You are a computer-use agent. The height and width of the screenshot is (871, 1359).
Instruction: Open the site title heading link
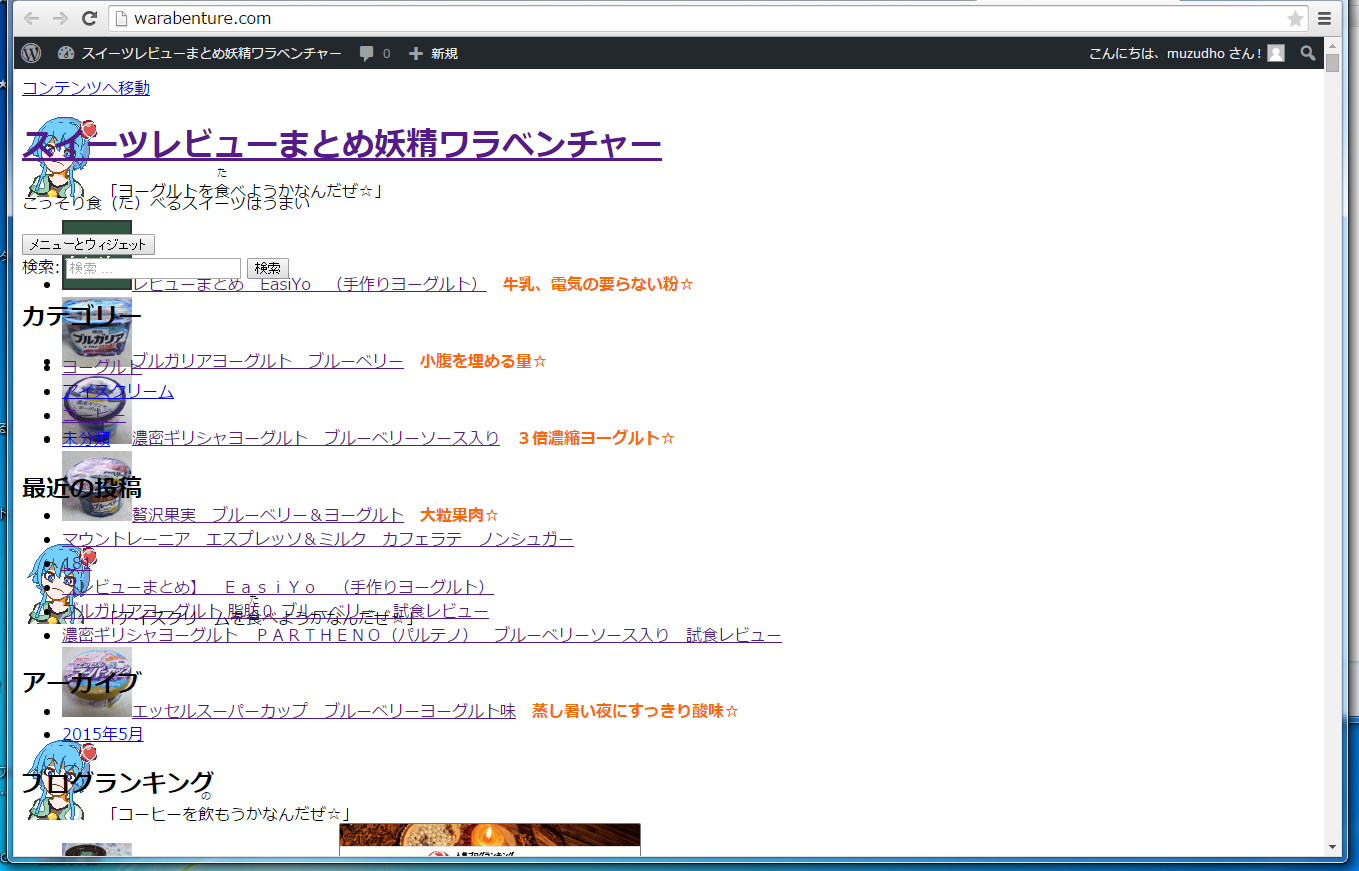[342, 145]
